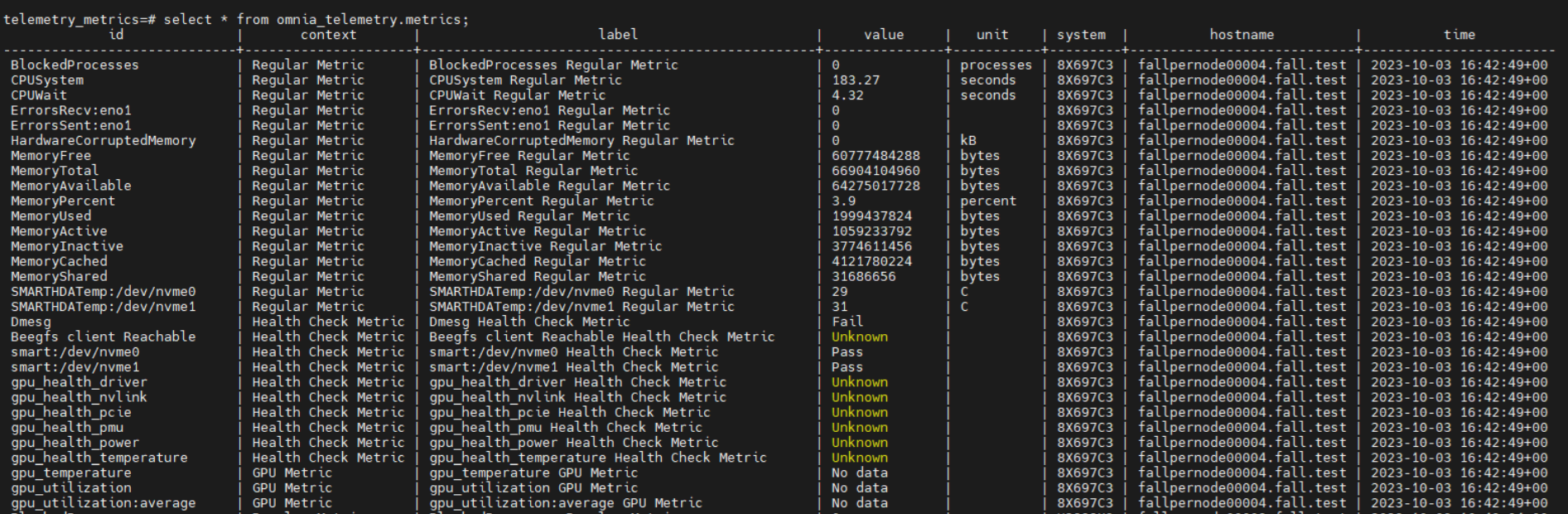Select the gpu_health_driver id cell
1568x514 pixels.
(x=79, y=382)
